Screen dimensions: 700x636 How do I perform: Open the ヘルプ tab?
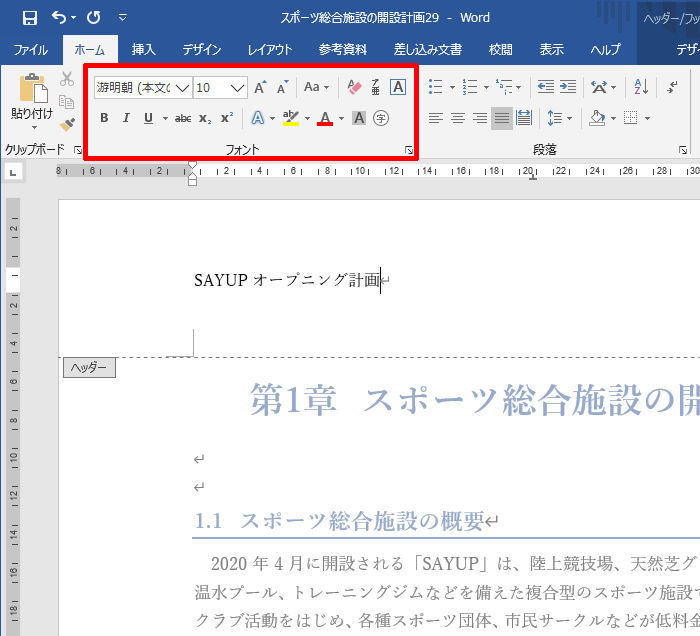[605, 50]
